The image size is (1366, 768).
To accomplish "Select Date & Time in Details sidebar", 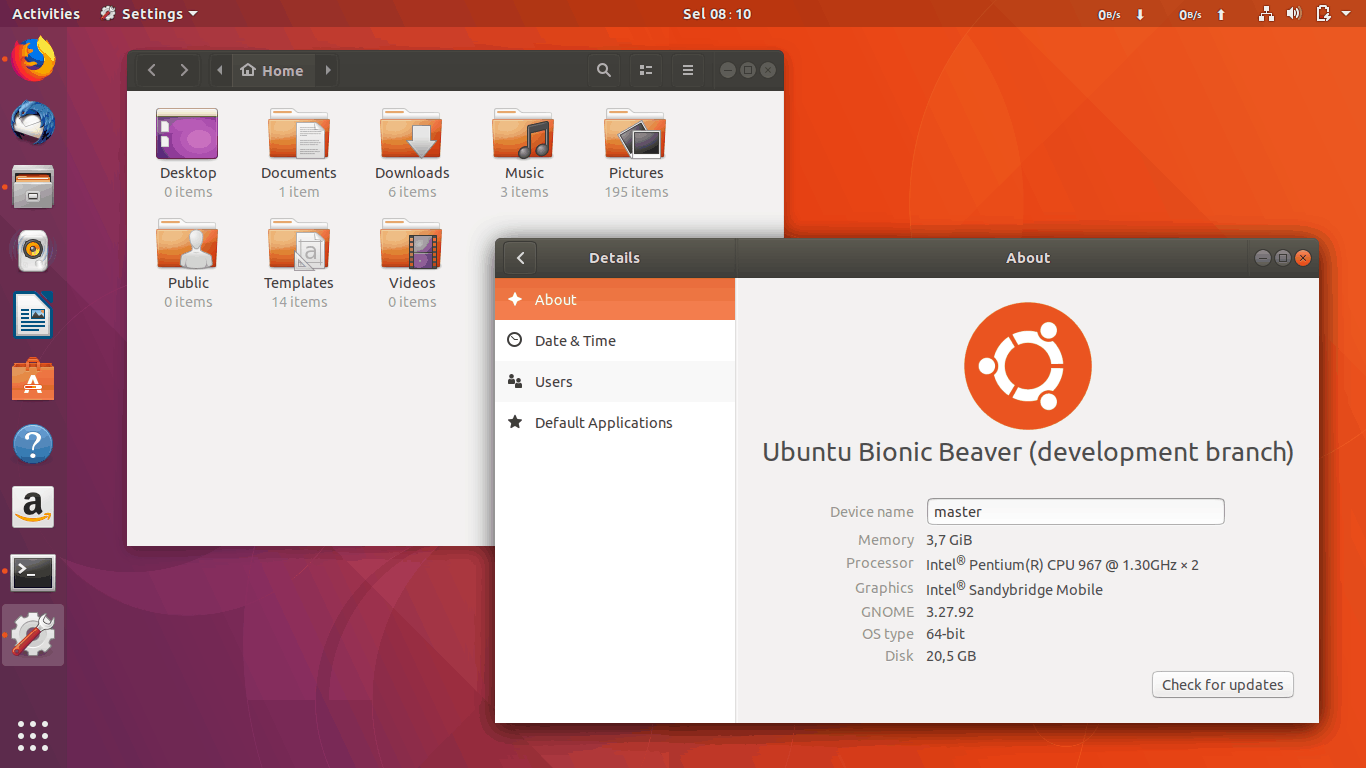I will click(x=575, y=340).
